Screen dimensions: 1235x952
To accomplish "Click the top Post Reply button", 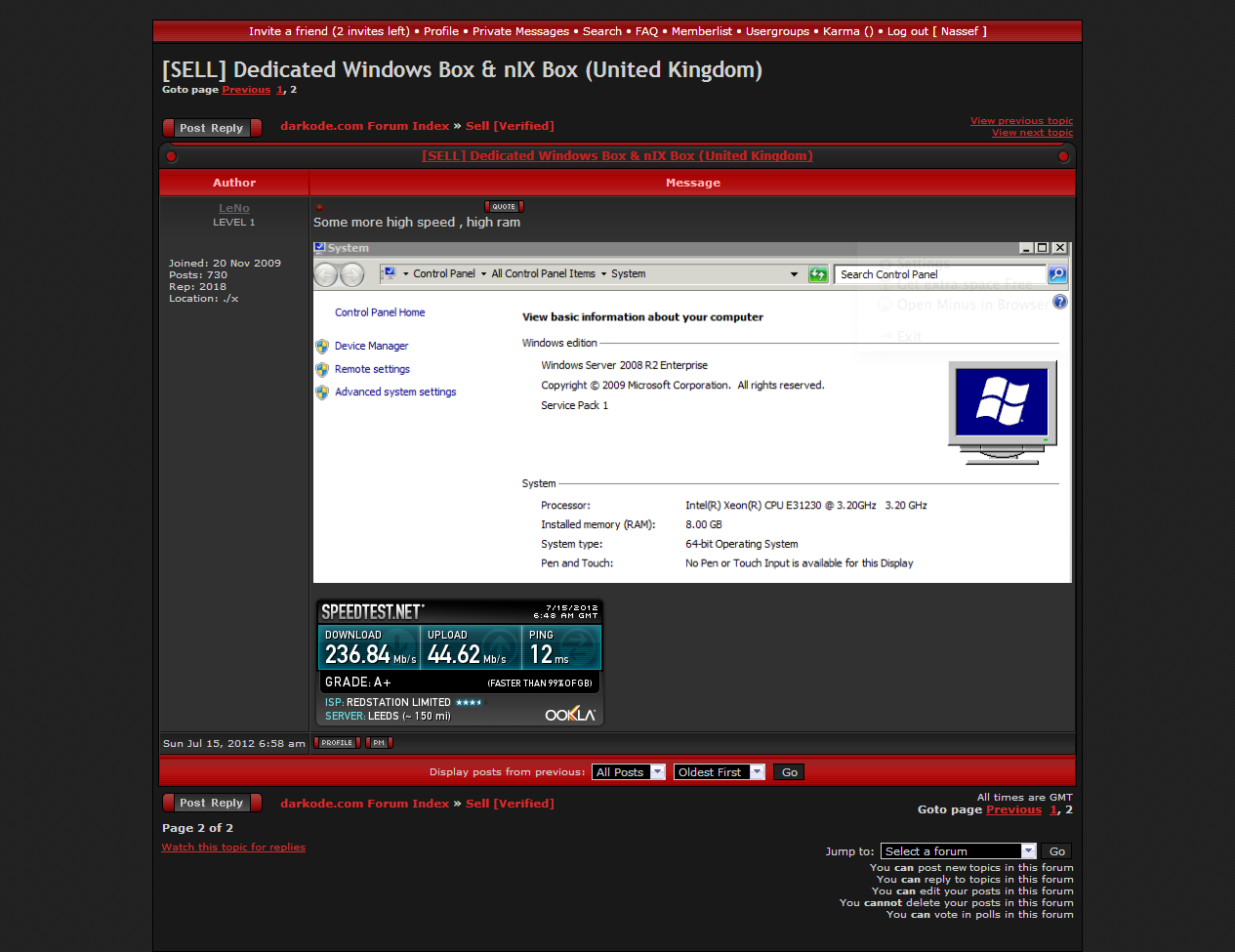I will 211,128.
